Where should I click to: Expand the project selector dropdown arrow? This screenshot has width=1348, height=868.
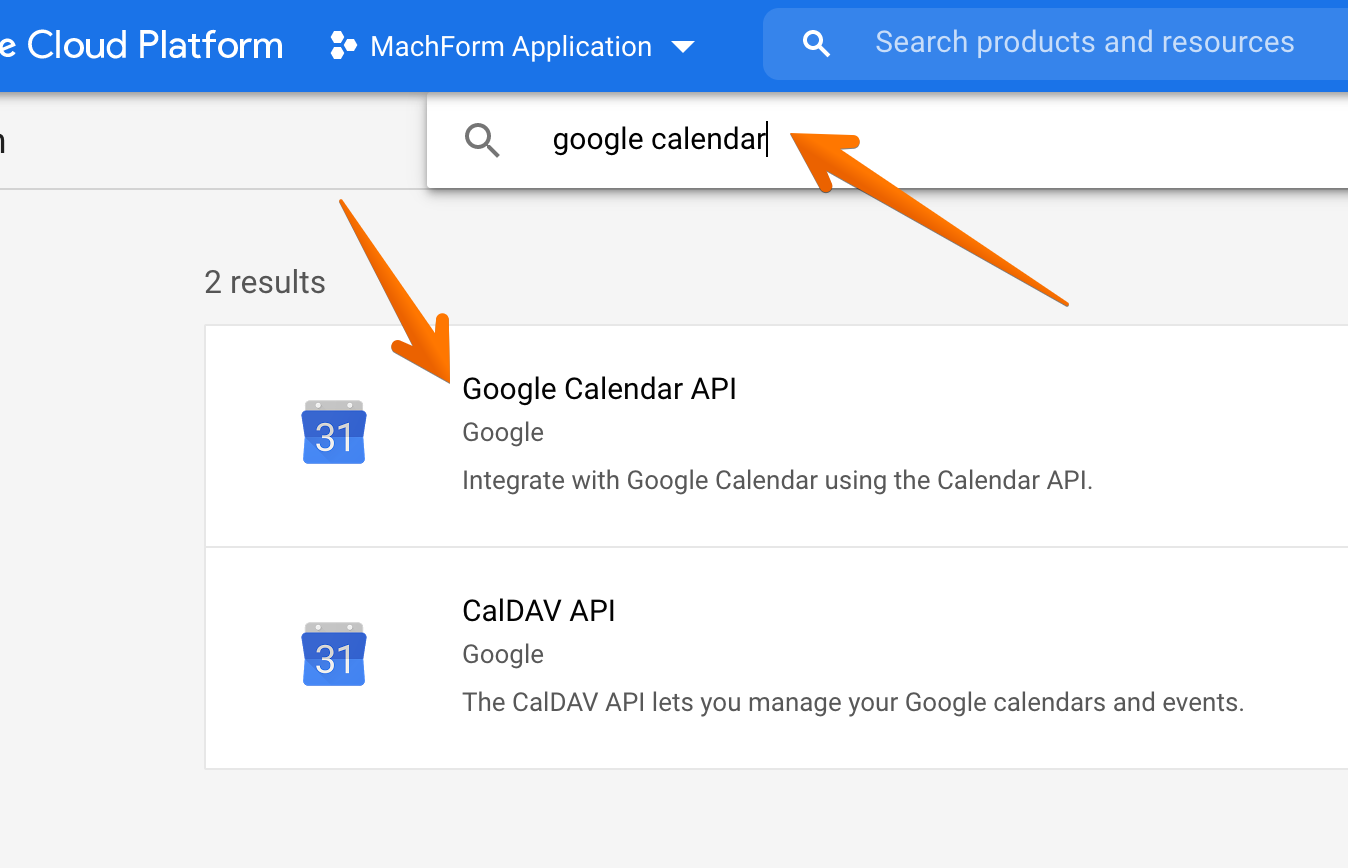(683, 47)
